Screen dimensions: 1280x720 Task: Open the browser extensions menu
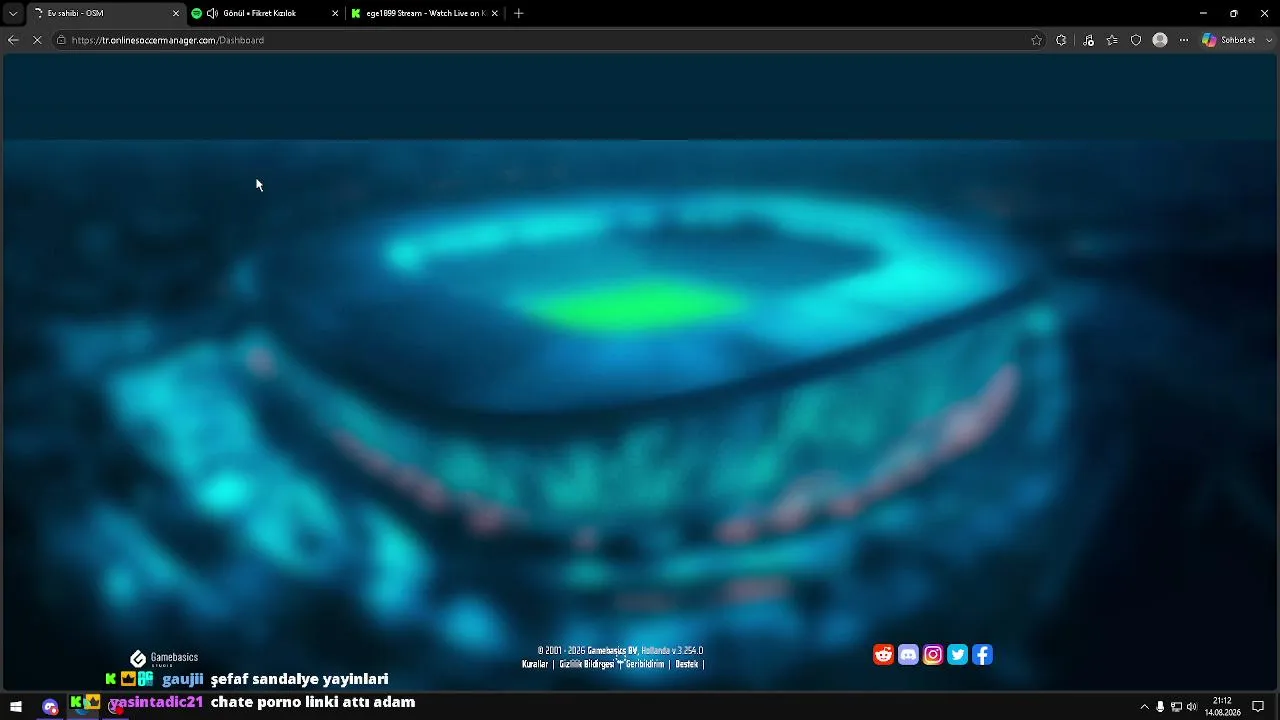1061,40
